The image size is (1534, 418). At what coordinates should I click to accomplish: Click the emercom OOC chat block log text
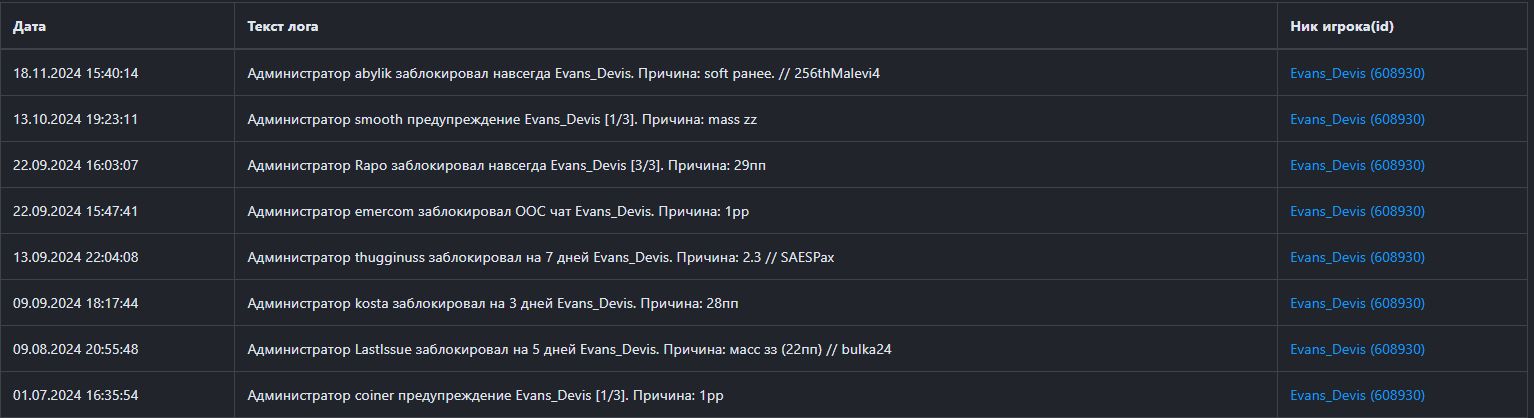tap(491, 211)
